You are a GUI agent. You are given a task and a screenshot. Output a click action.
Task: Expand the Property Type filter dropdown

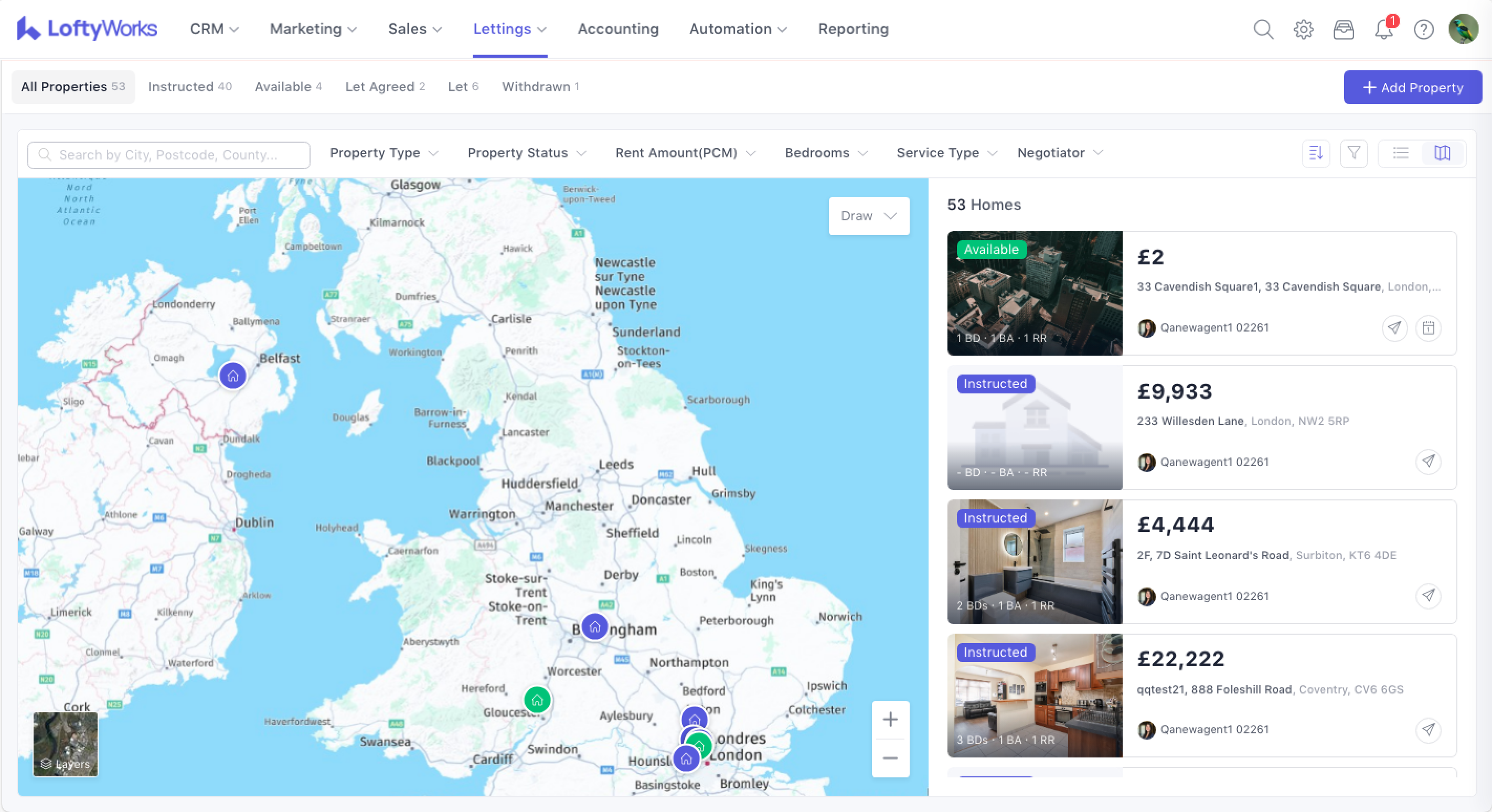(383, 154)
